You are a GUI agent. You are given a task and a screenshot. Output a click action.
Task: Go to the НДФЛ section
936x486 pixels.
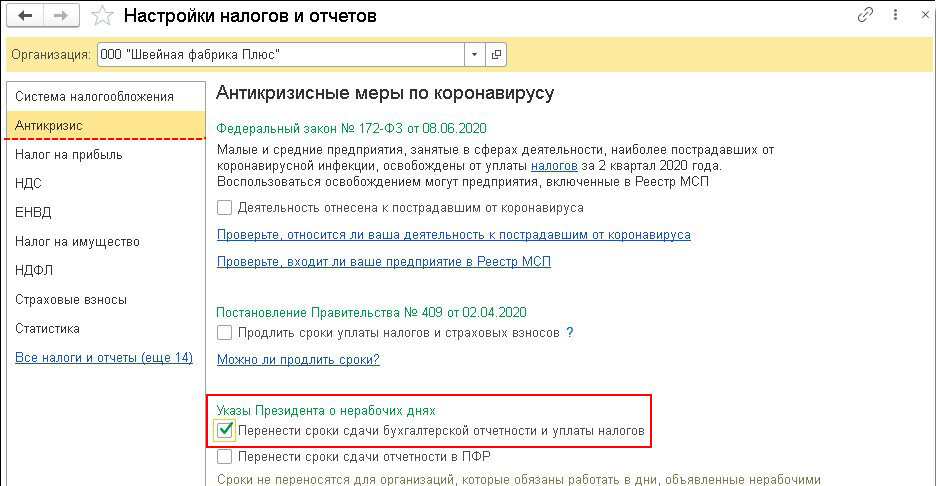(36, 271)
